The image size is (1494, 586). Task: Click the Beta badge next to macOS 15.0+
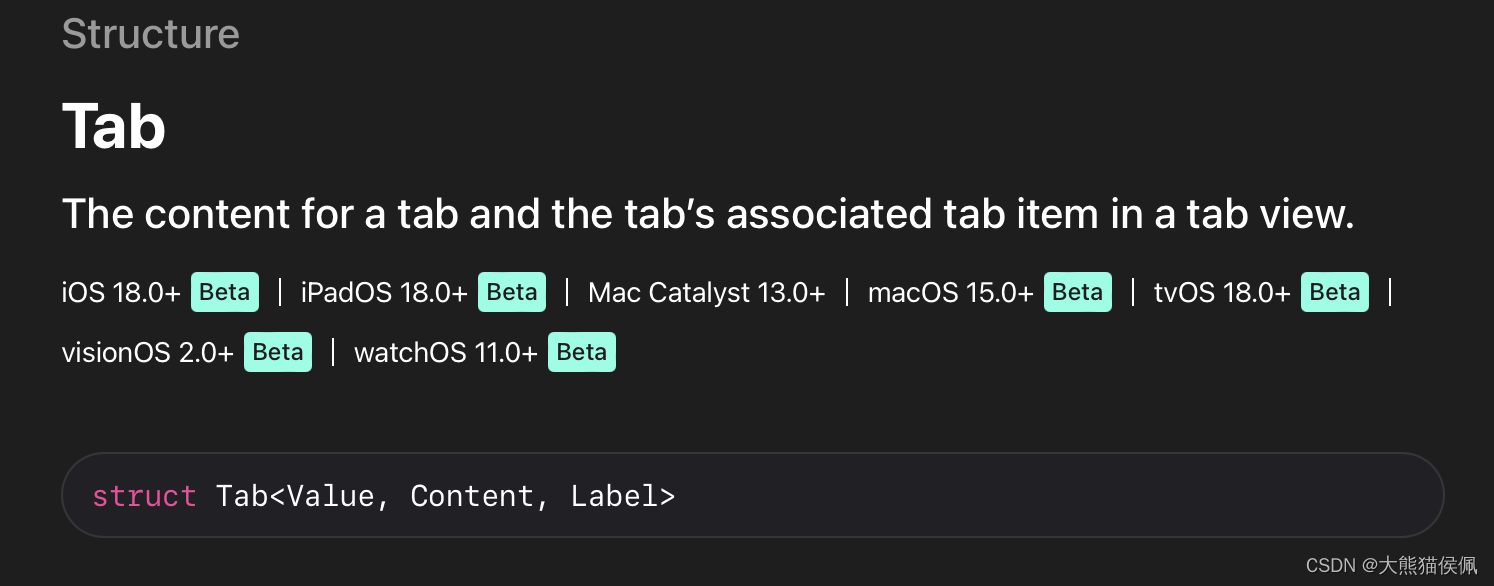(x=1078, y=292)
